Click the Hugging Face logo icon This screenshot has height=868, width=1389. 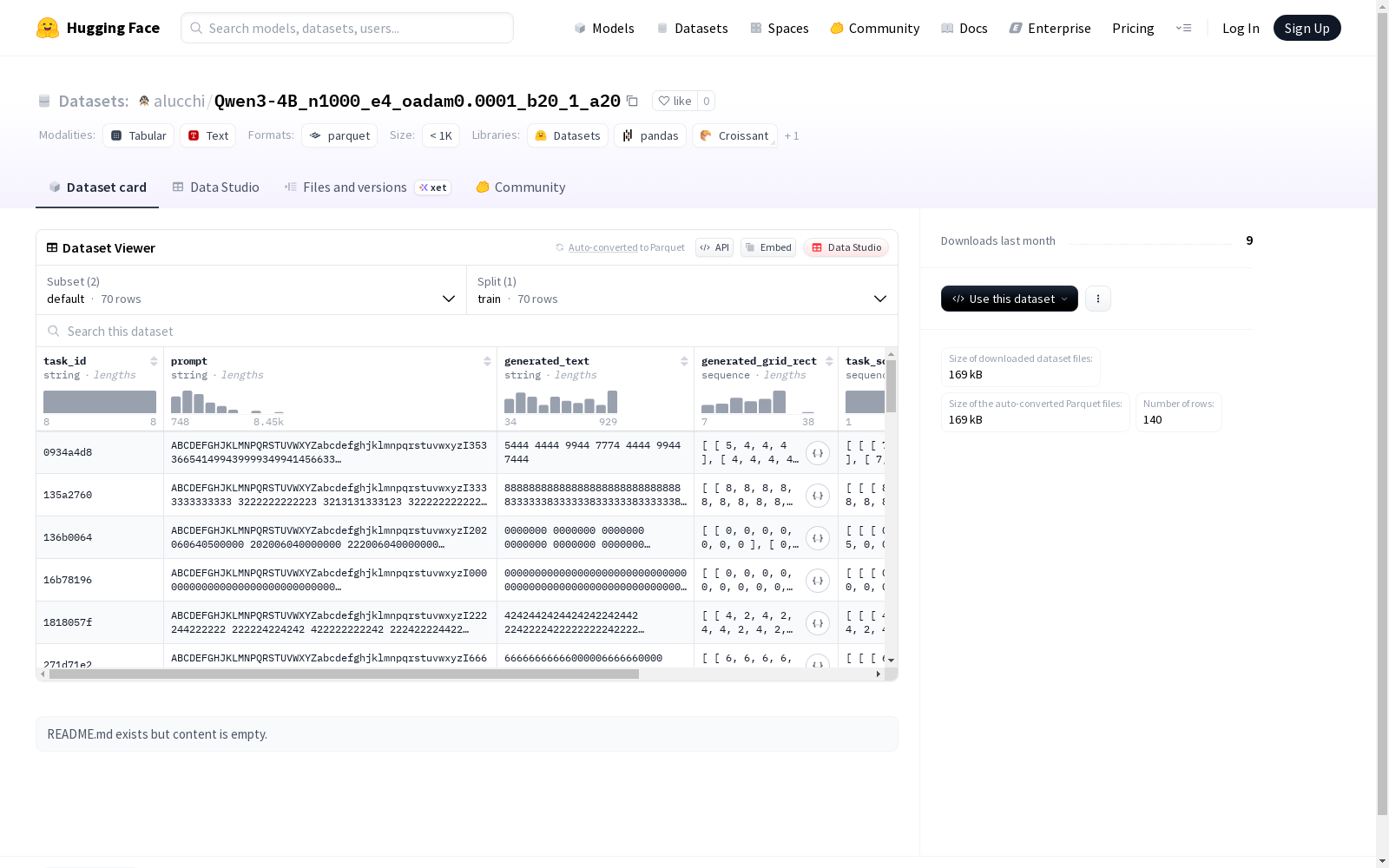(48, 28)
